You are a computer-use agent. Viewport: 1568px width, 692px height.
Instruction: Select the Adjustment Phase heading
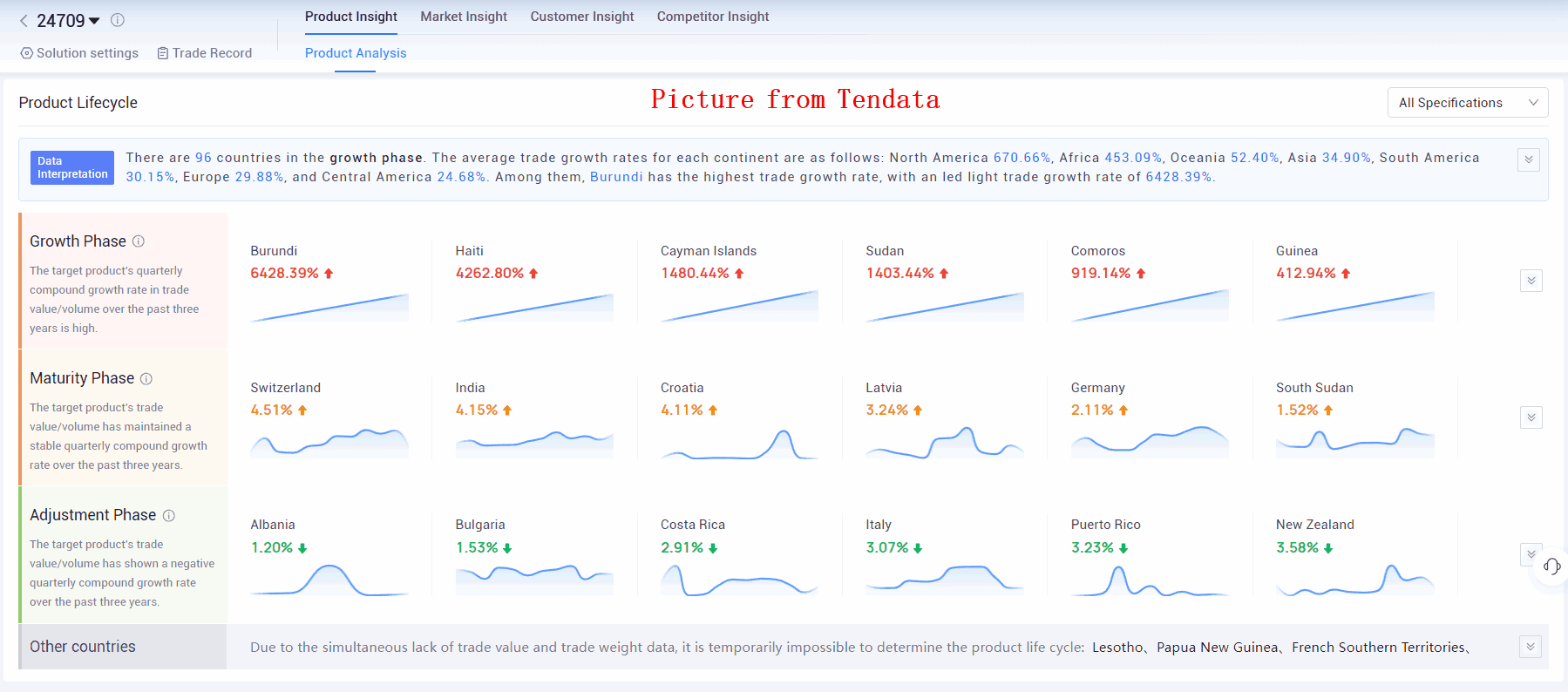93,515
